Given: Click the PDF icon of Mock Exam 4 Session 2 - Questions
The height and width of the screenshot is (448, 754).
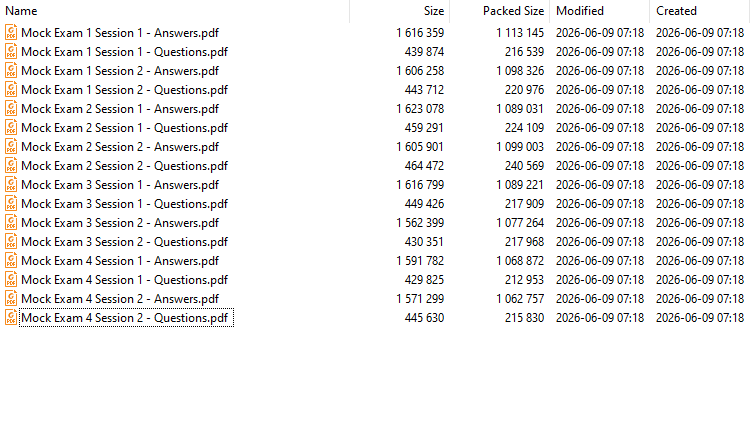Looking at the screenshot, I should pyautogui.click(x=11, y=318).
